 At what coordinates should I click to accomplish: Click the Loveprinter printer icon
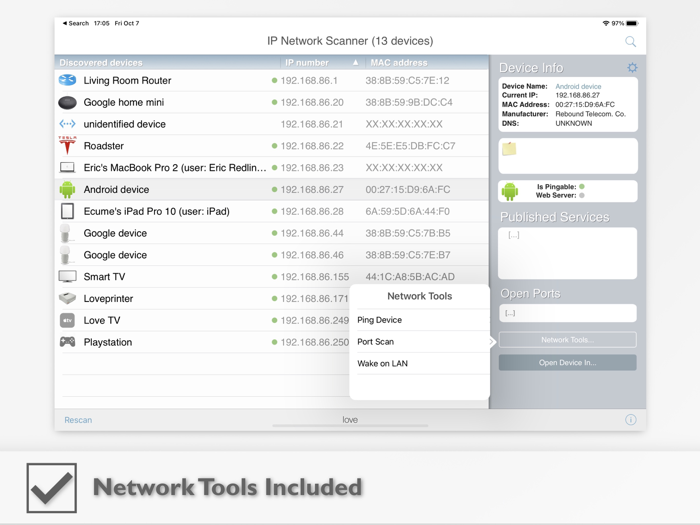[x=67, y=298]
